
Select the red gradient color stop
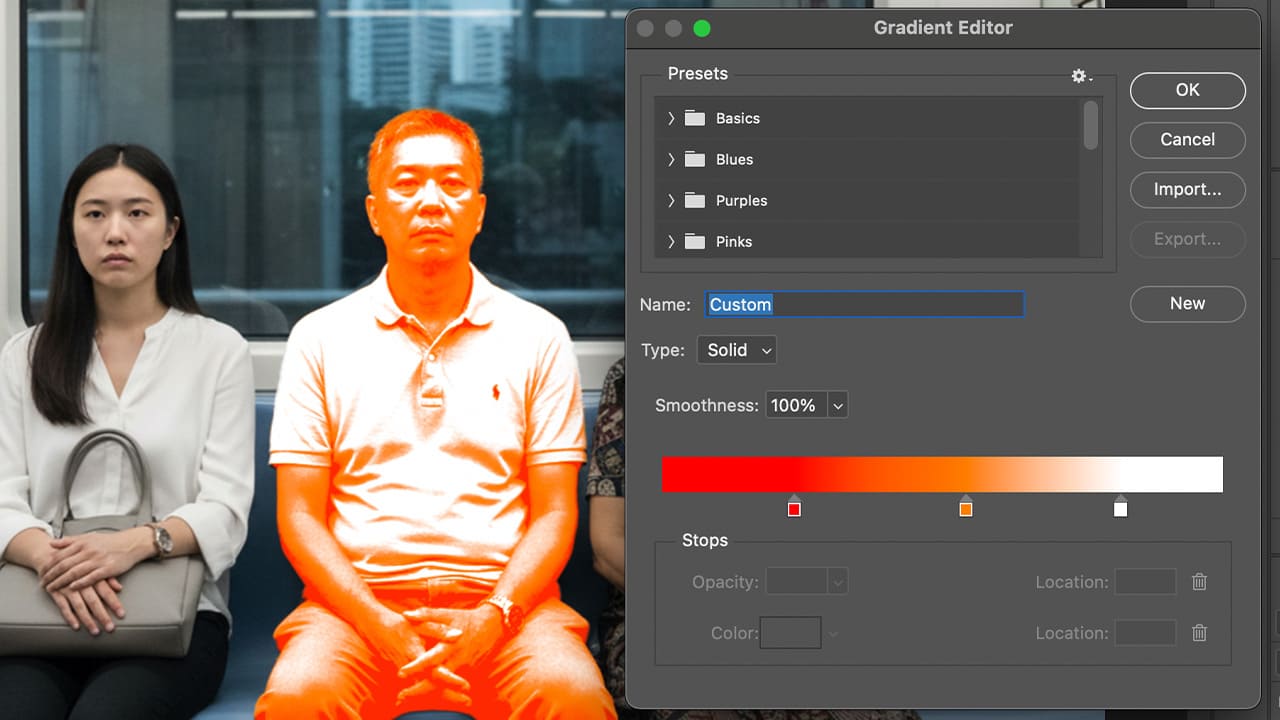coord(794,508)
